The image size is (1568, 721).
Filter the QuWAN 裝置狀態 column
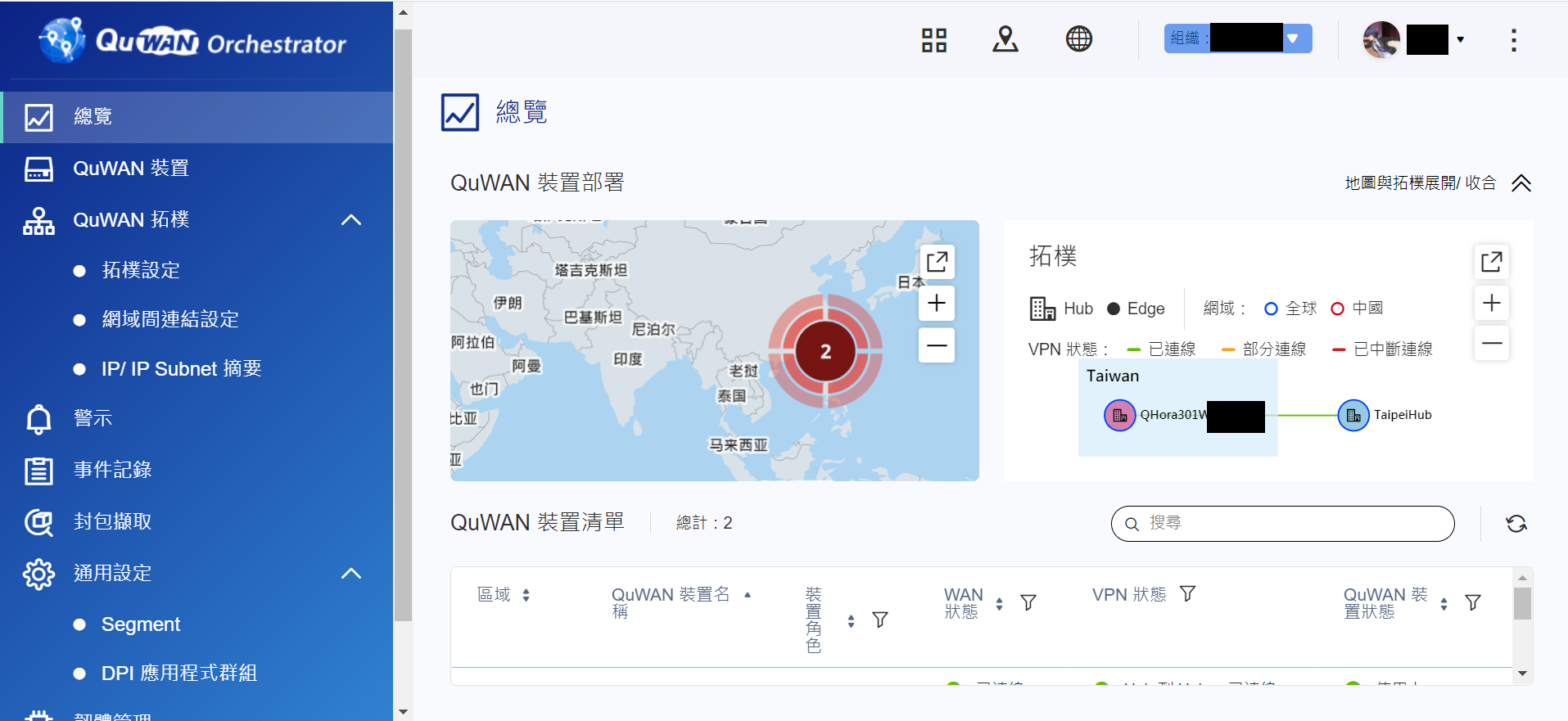pyautogui.click(x=1473, y=603)
